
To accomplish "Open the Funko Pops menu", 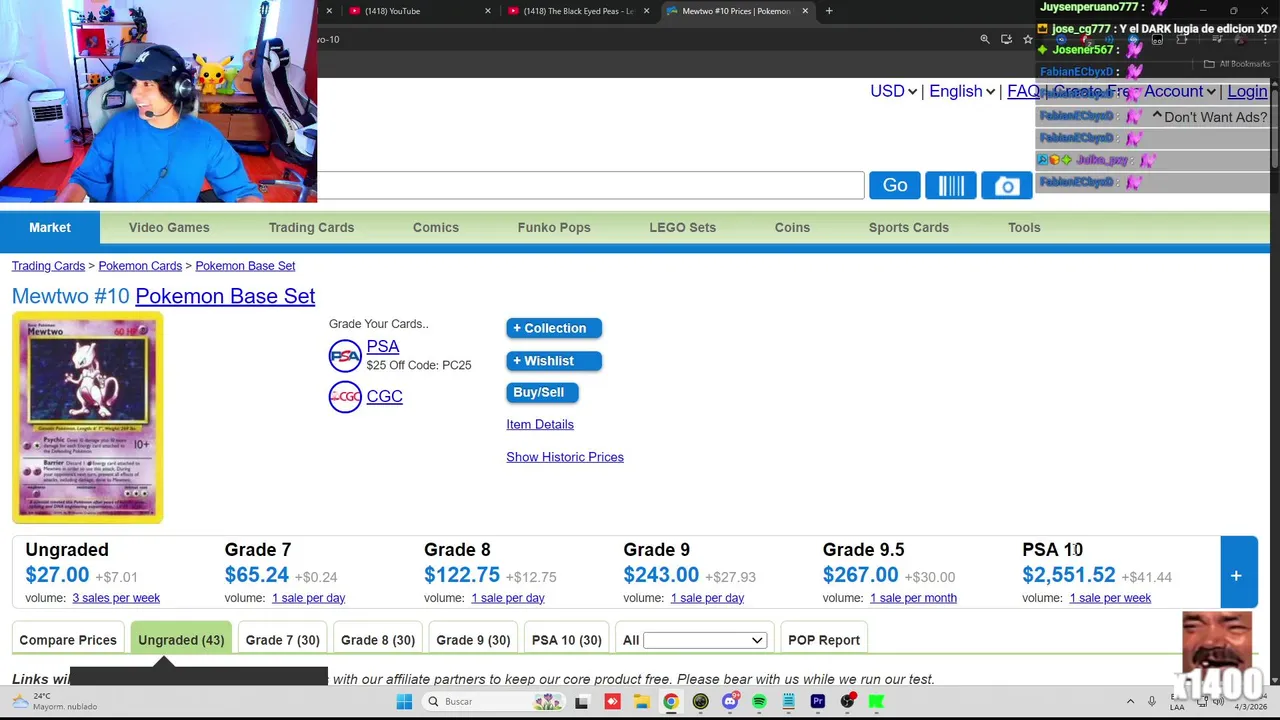I will pyautogui.click(x=554, y=227).
